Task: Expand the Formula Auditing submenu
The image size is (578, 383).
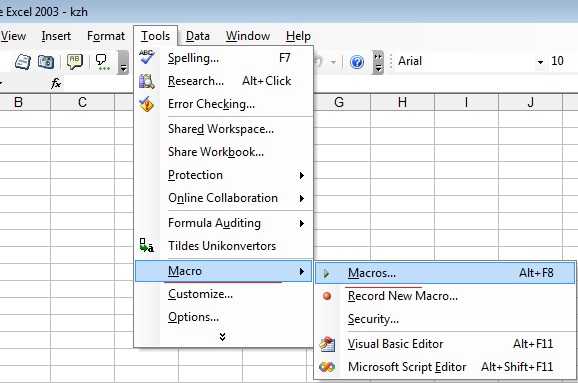Action: pos(224,223)
